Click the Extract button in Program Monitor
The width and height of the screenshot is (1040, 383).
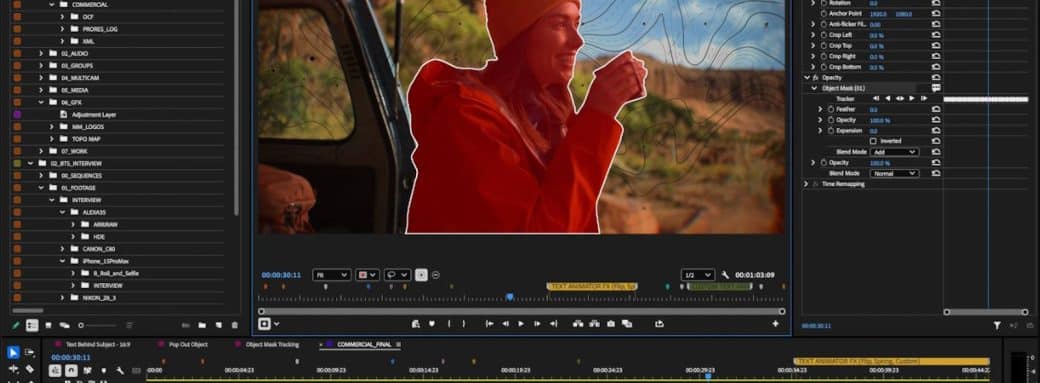point(594,324)
